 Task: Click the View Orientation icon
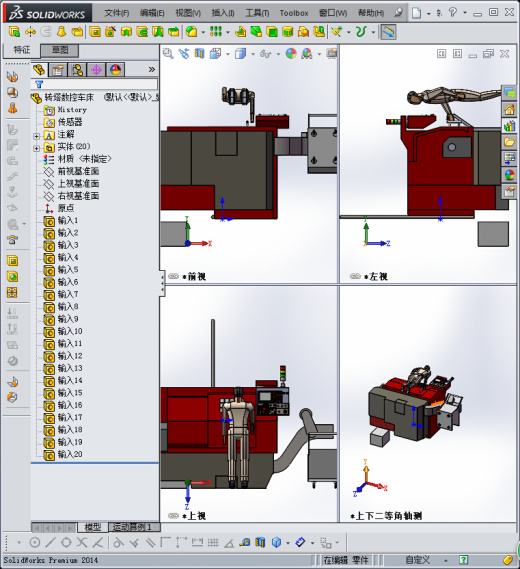coord(215,54)
